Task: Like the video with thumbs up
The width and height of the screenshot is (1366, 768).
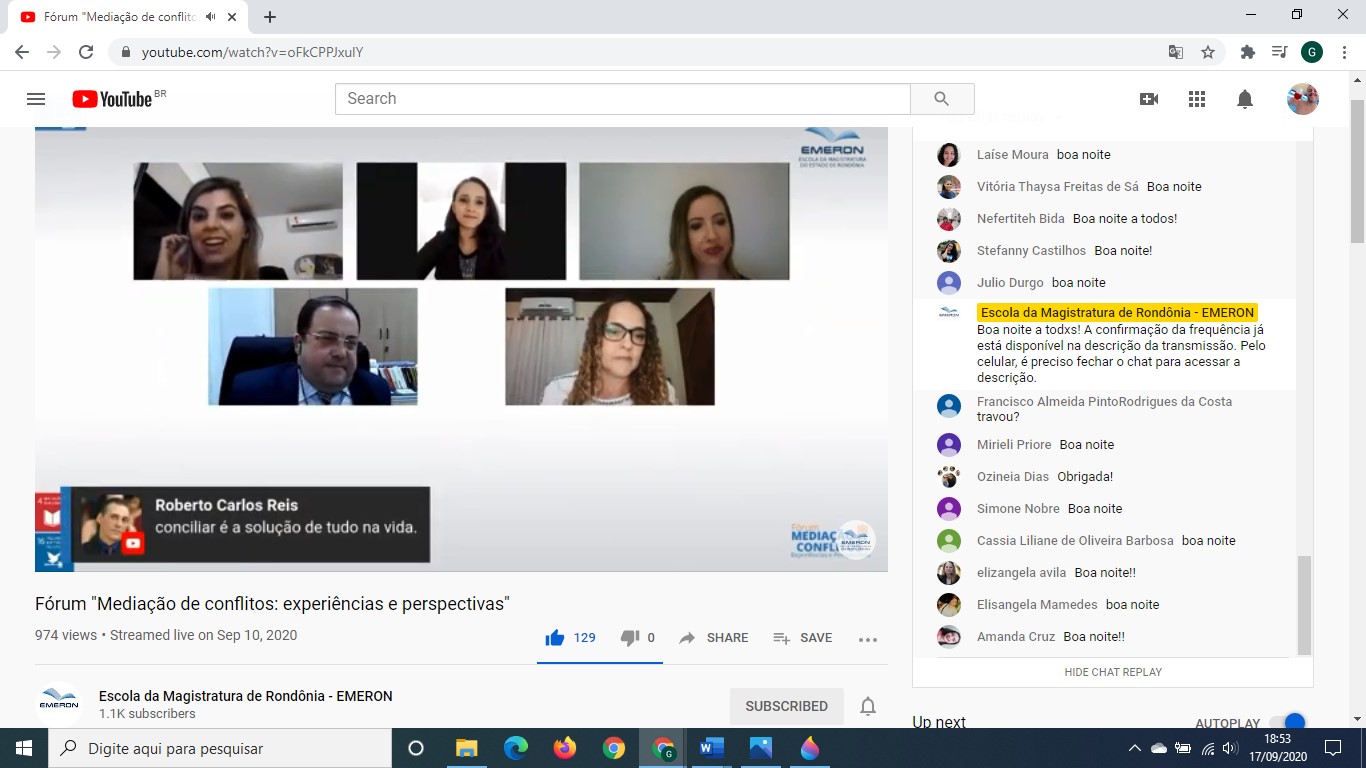Action: [x=555, y=638]
